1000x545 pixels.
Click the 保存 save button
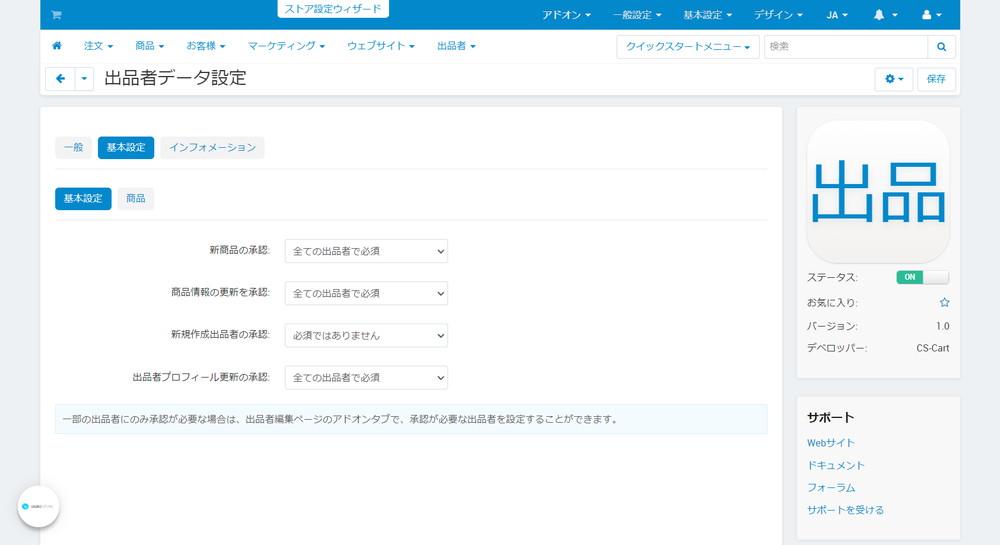pos(936,79)
